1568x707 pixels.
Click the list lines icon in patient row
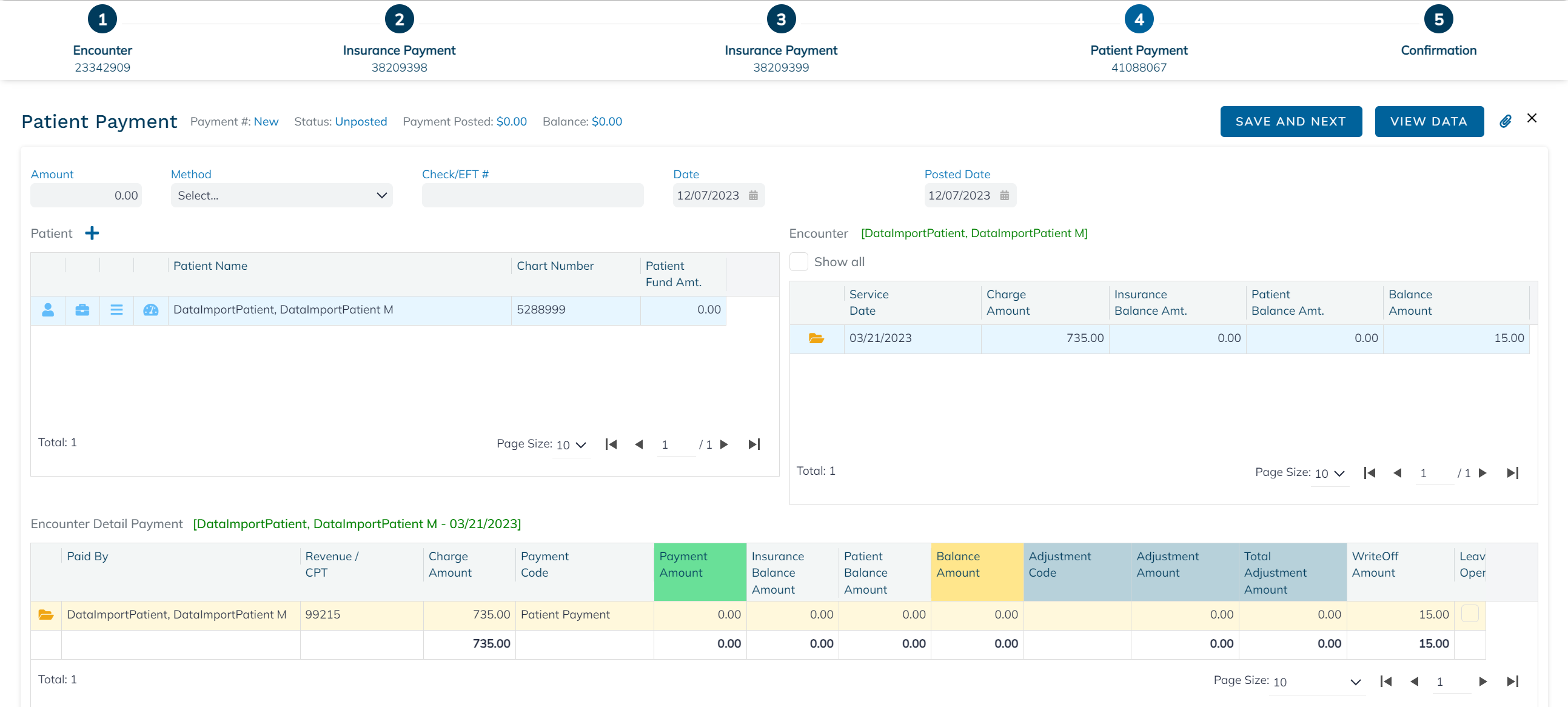coord(116,310)
